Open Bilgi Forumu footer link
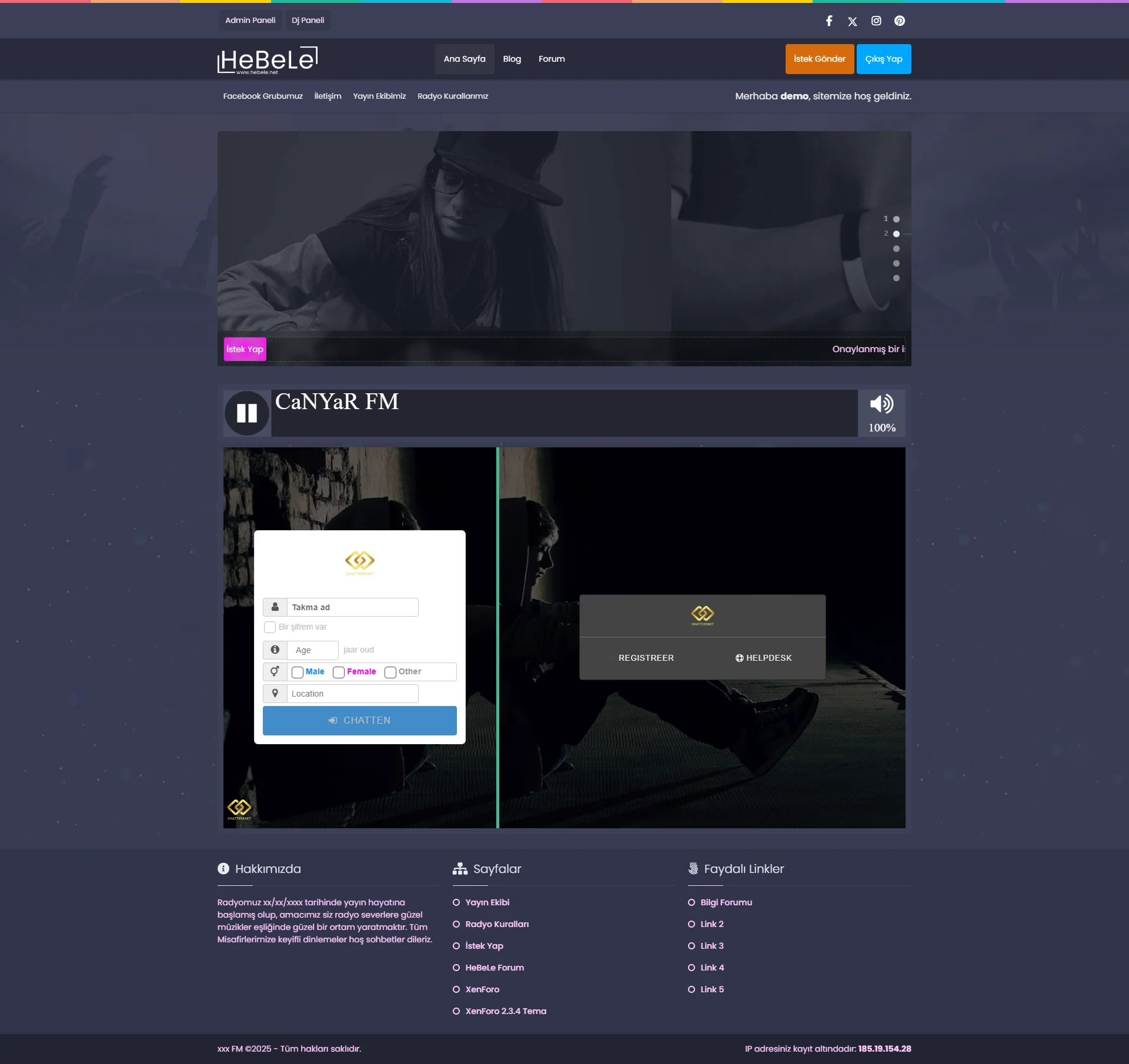Image resolution: width=1129 pixels, height=1064 pixels. pyautogui.click(x=726, y=902)
